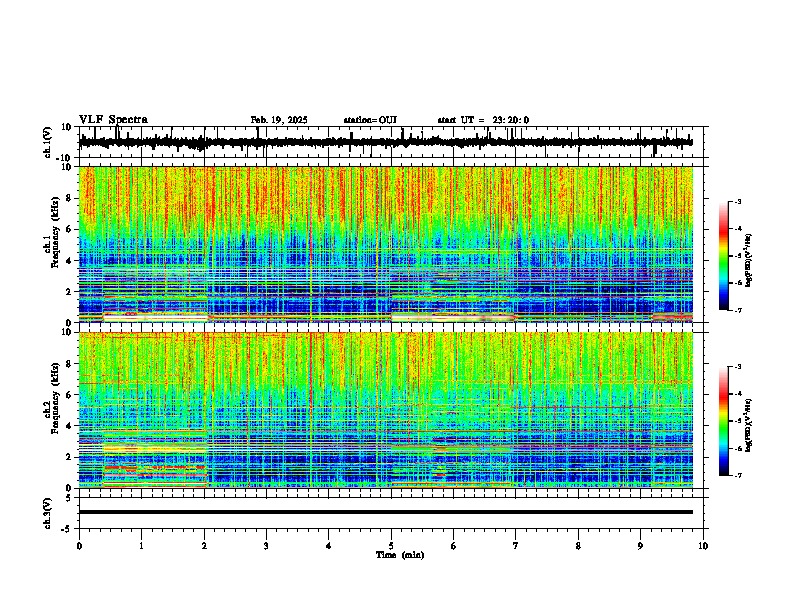The image size is (792, 612).
Task: Click the "6" kHz tick on ch.2 frequency axis
Action: tap(69, 395)
